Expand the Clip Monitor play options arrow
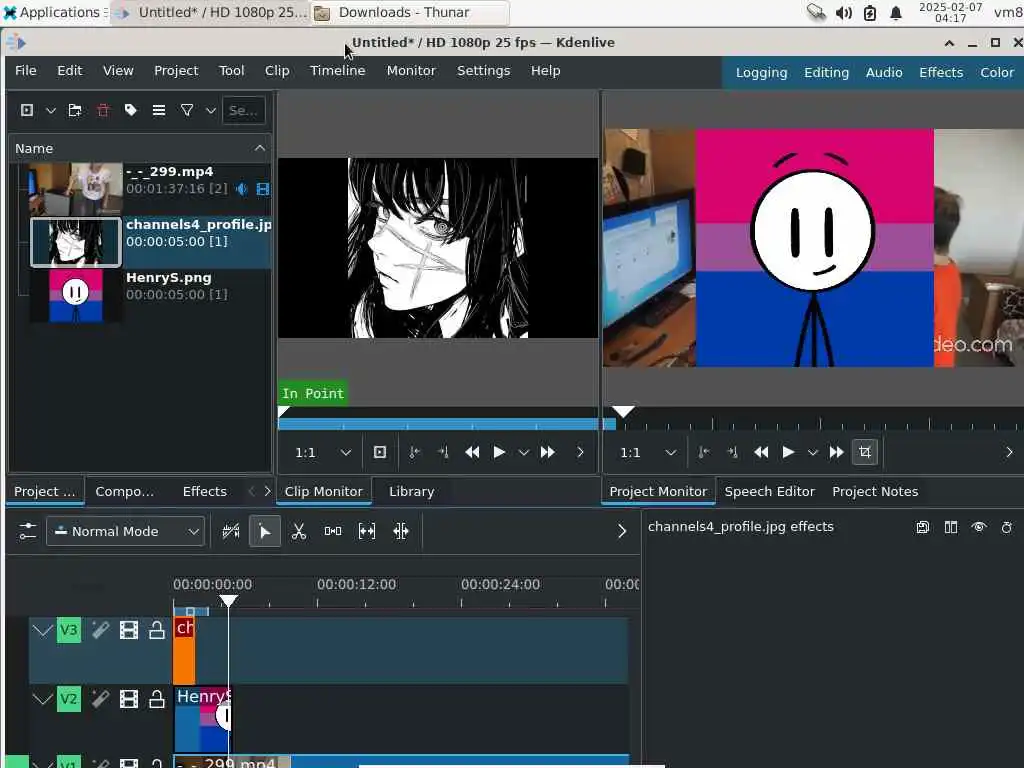 pyautogui.click(x=523, y=452)
